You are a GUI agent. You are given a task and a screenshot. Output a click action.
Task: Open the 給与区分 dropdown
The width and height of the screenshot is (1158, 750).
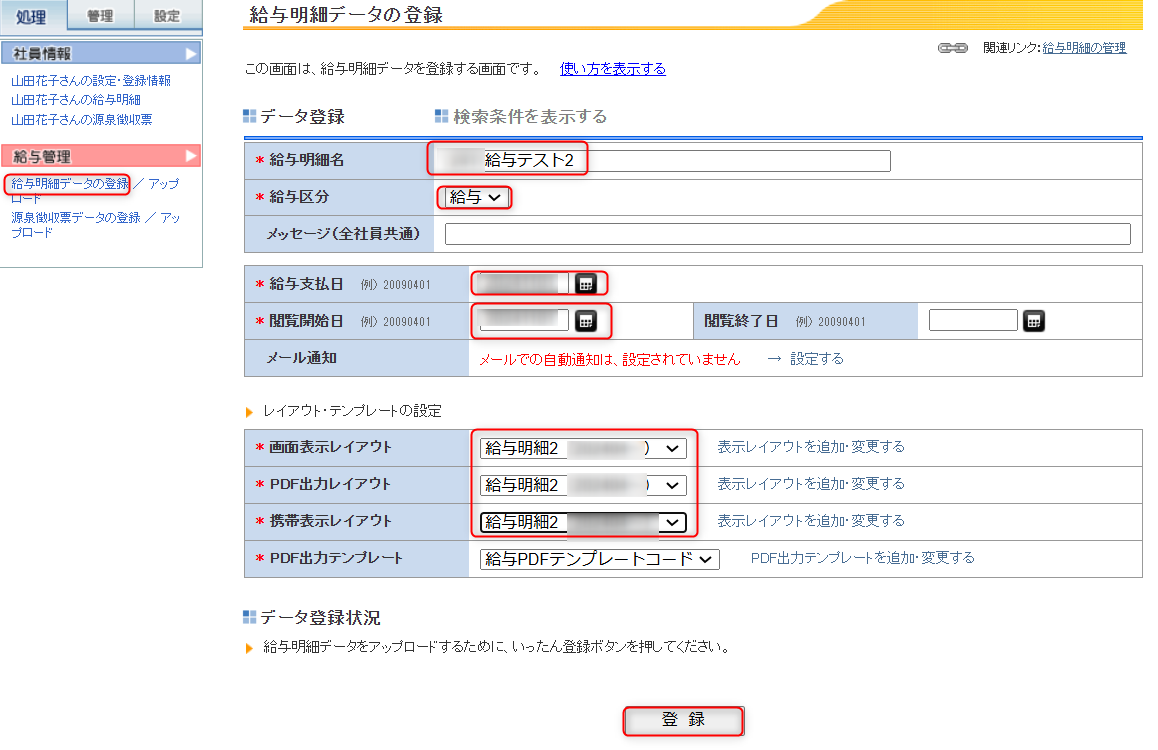pos(476,197)
